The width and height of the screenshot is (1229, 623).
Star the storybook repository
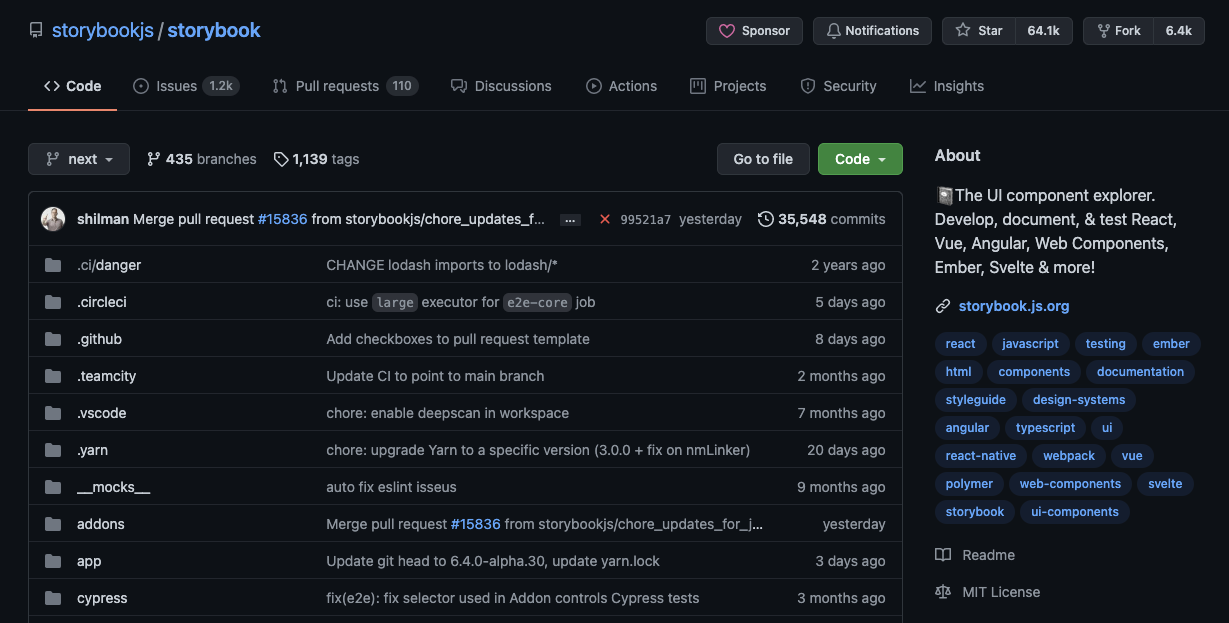tap(979, 31)
